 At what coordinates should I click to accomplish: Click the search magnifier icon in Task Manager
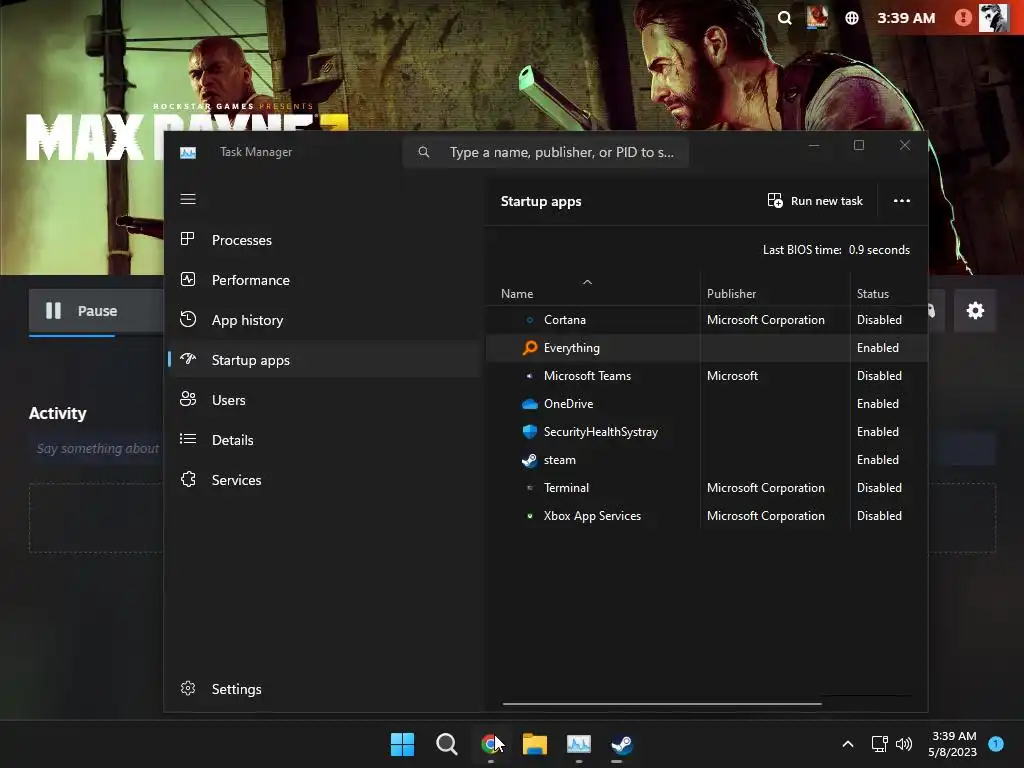(424, 152)
